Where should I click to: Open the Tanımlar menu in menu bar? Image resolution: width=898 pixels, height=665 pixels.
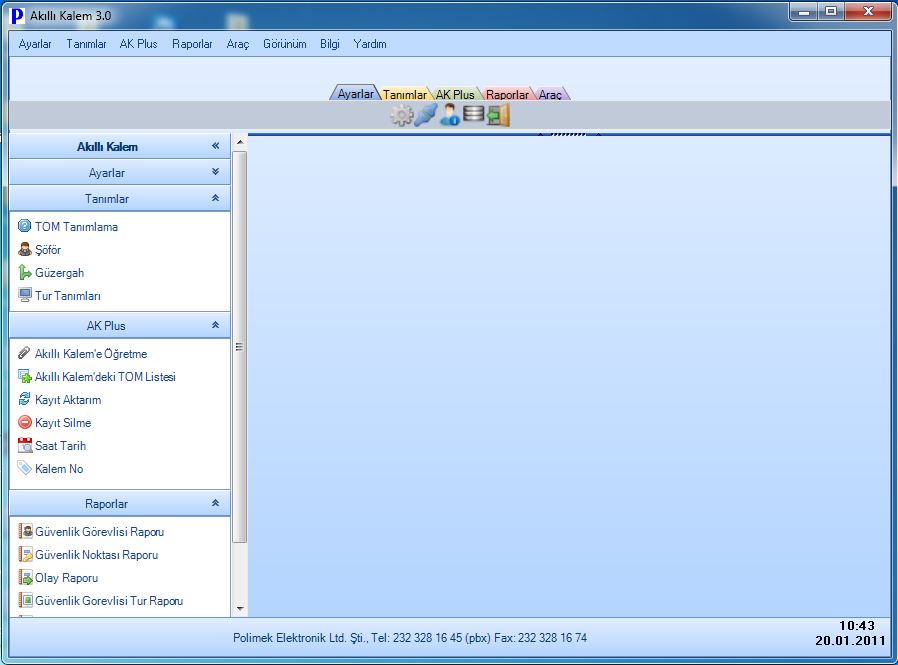tap(86, 44)
